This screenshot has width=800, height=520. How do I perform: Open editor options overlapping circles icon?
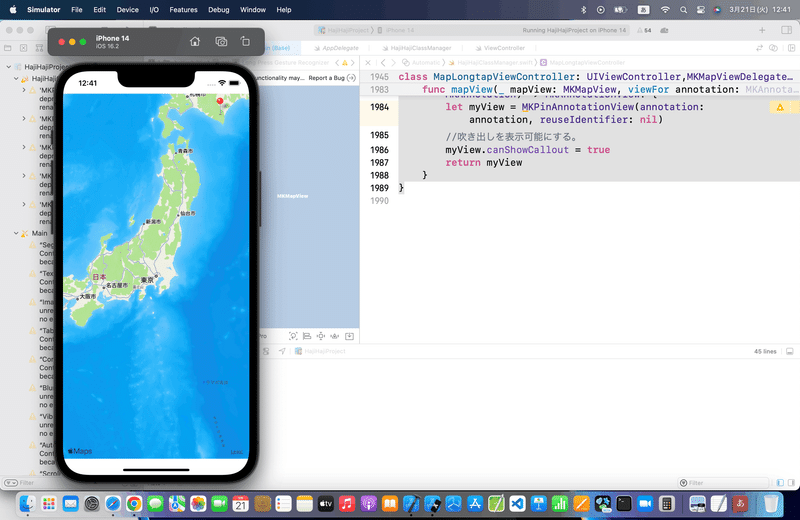coord(773,48)
